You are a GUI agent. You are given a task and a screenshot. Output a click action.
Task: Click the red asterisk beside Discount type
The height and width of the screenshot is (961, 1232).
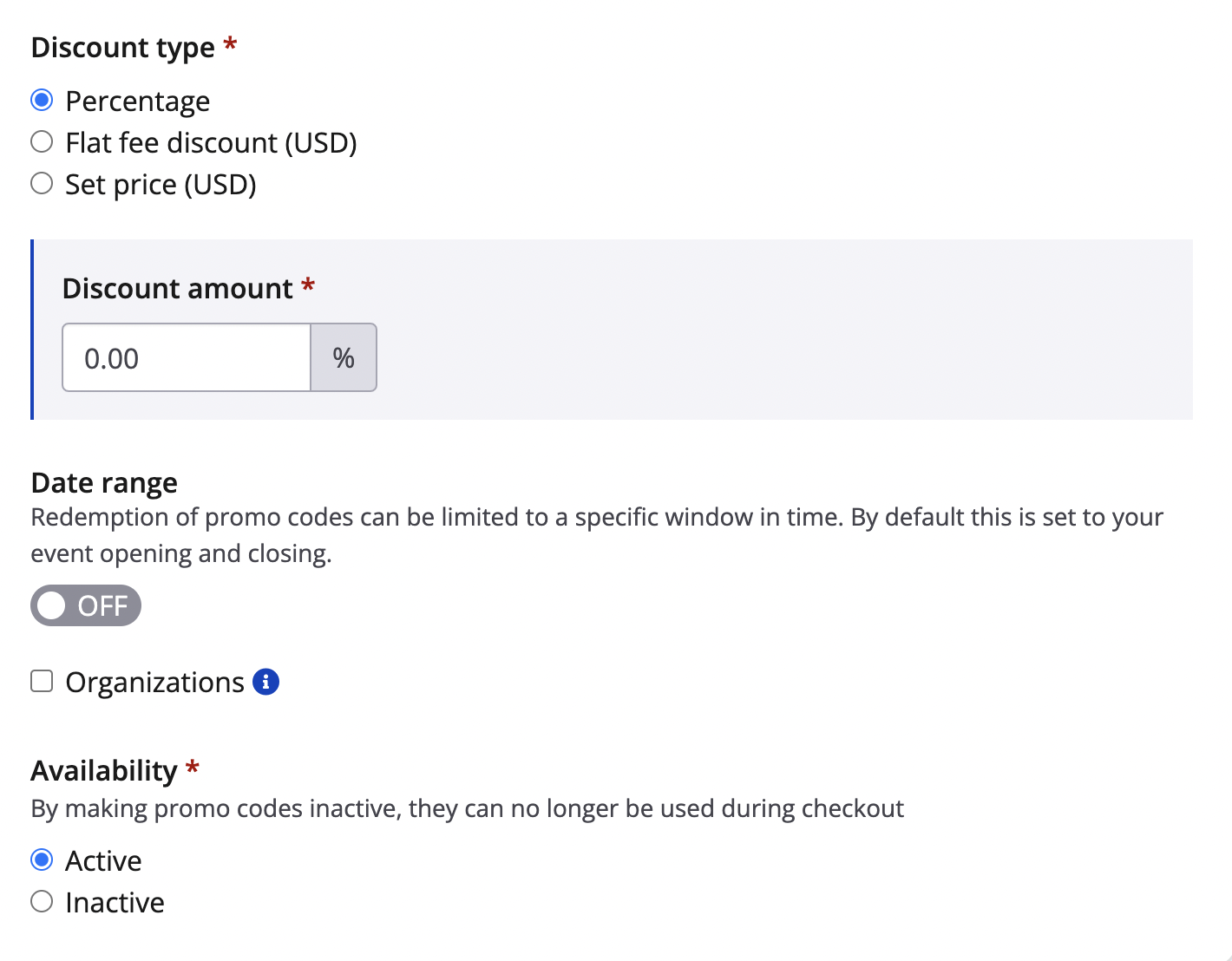tap(230, 44)
